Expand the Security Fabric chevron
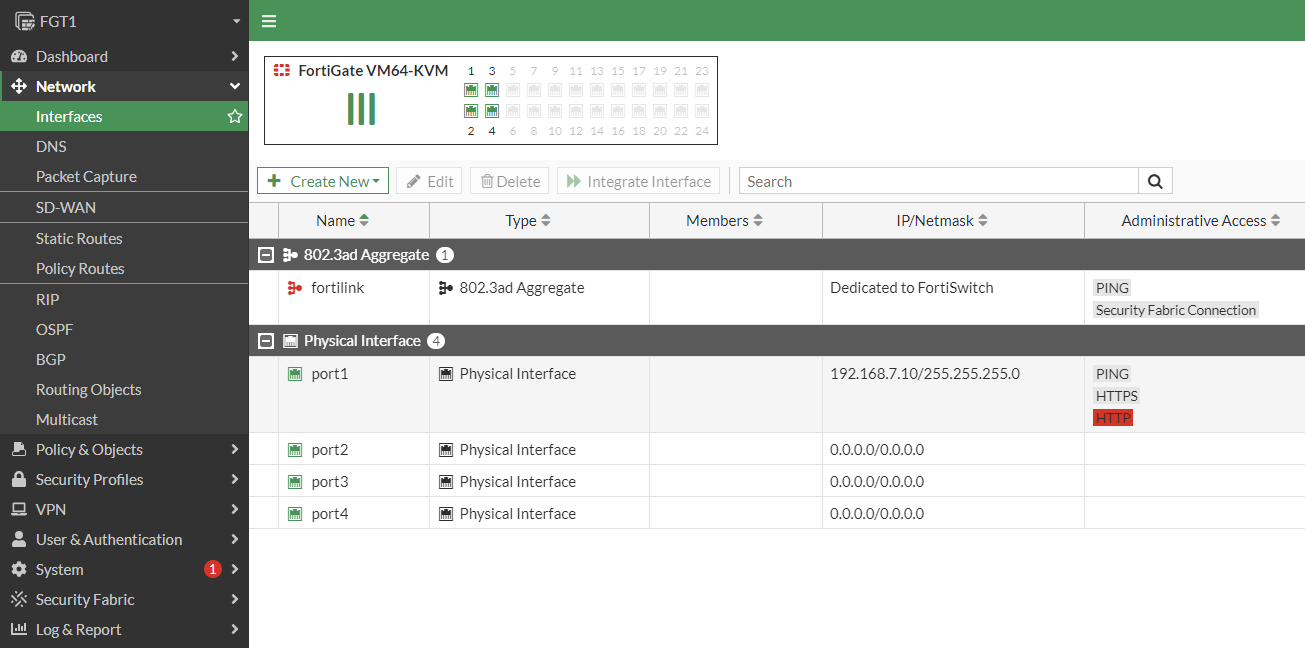The width and height of the screenshot is (1305, 648). pyautogui.click(x=235, y=599)
